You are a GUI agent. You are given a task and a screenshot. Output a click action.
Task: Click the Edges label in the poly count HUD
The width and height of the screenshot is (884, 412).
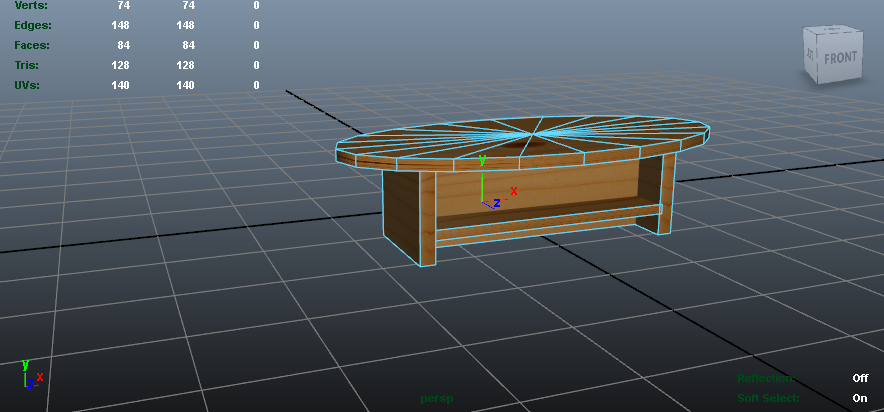[x=32, y=25]
